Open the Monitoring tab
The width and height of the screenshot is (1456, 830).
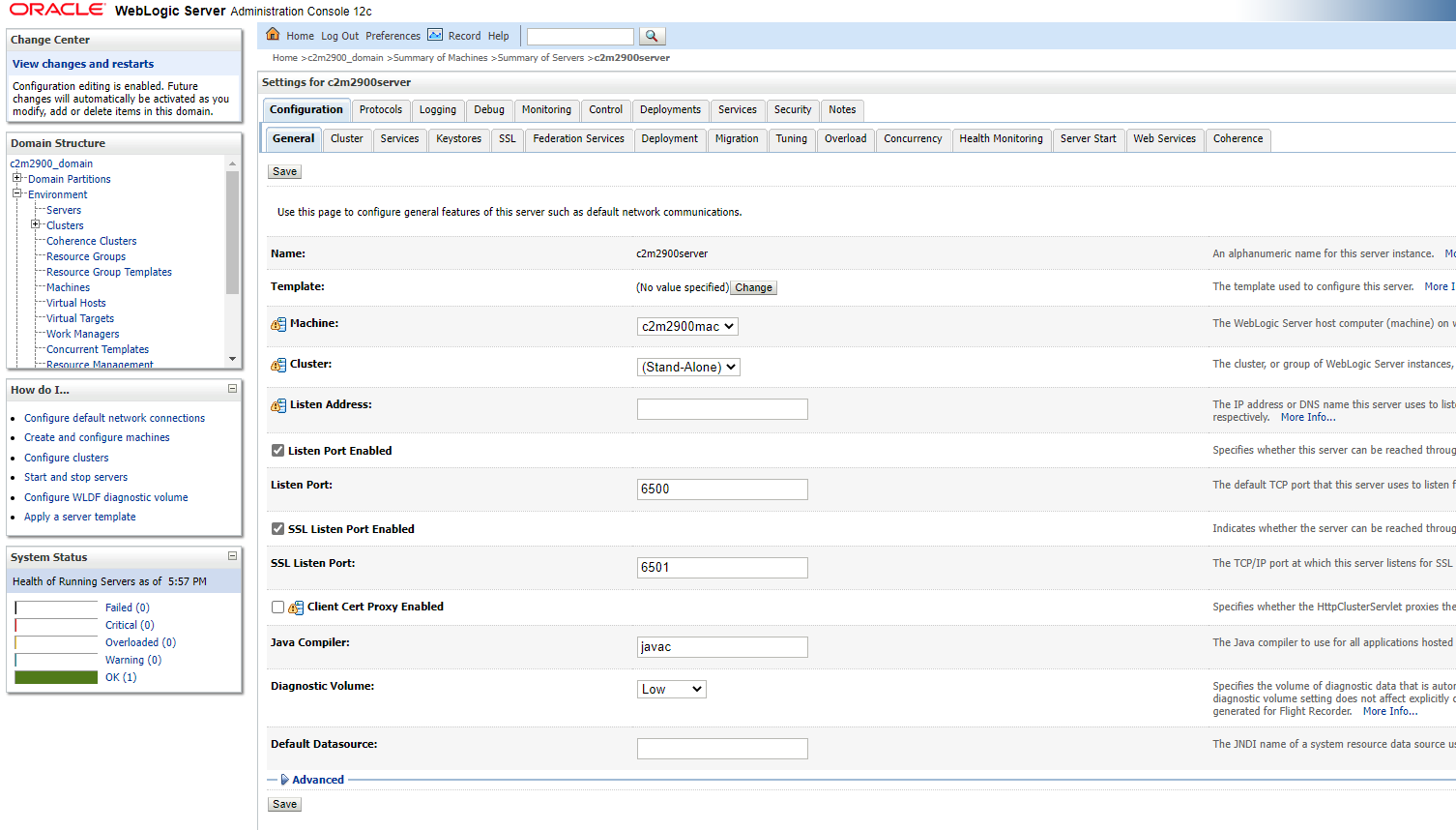[x=546, y=110]
